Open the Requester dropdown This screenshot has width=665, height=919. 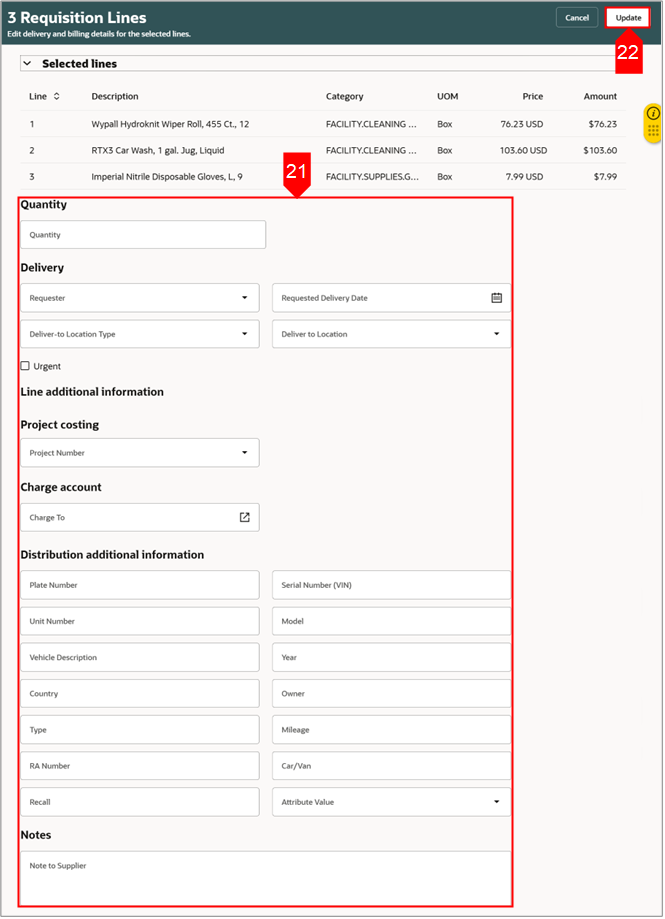click(244, 298)
